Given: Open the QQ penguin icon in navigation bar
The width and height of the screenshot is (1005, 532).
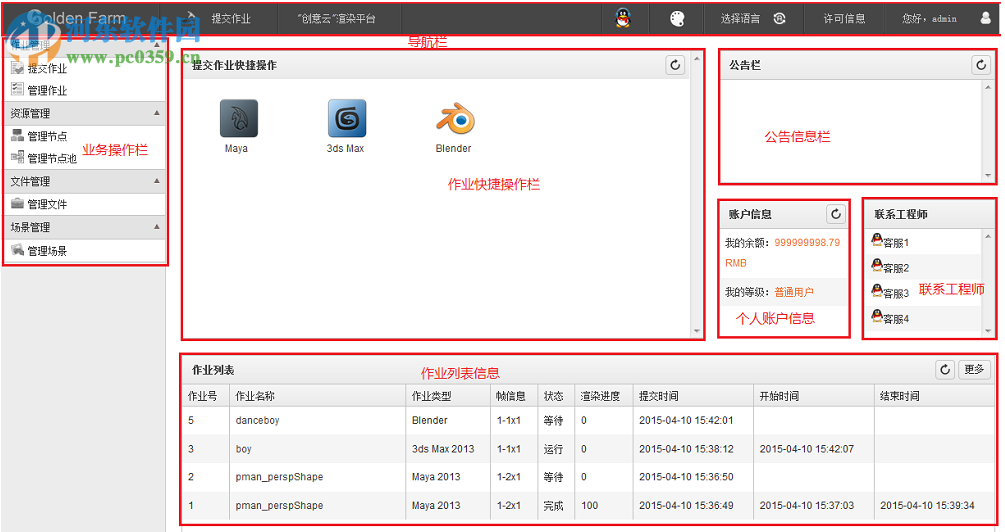Looking at the screenshot, I should [x=623, y=18].
